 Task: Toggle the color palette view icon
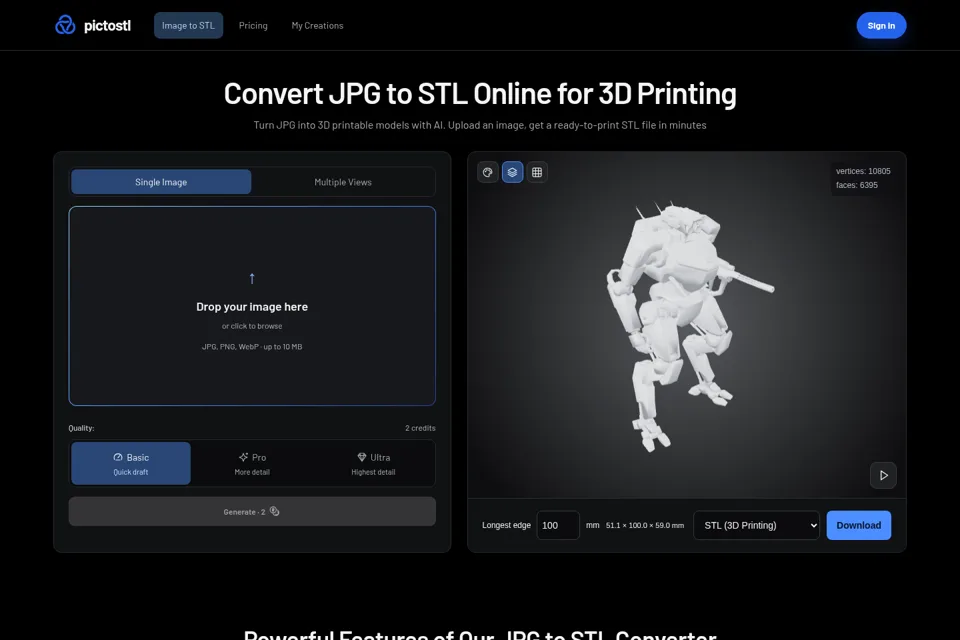pyautogui.click(x=487, y=172)
